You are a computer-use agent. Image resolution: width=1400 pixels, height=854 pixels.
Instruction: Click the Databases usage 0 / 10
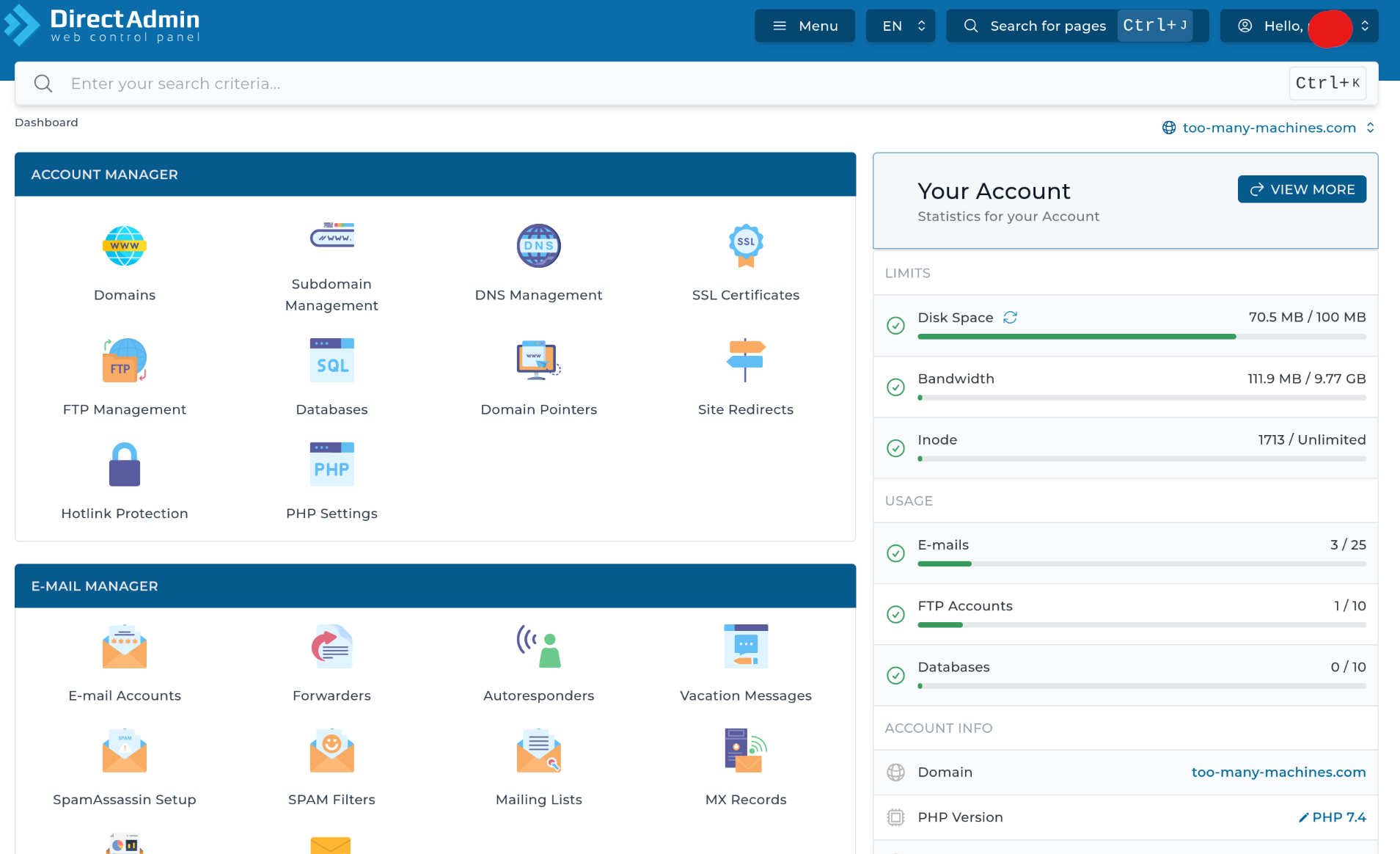pyautogui.click(x=1348, y=667)
